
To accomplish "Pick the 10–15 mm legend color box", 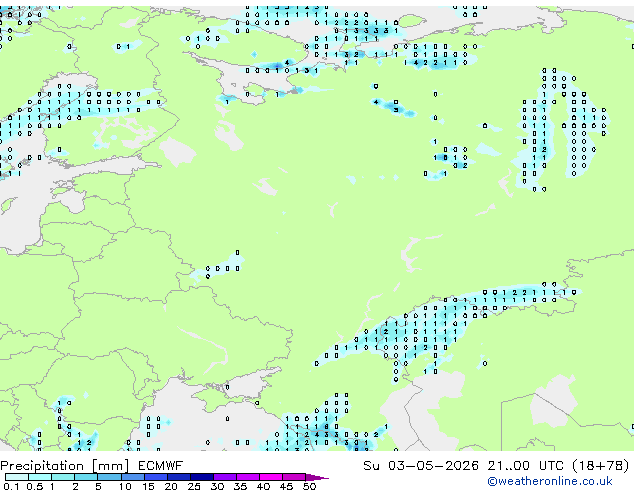I will coord(133,477).
